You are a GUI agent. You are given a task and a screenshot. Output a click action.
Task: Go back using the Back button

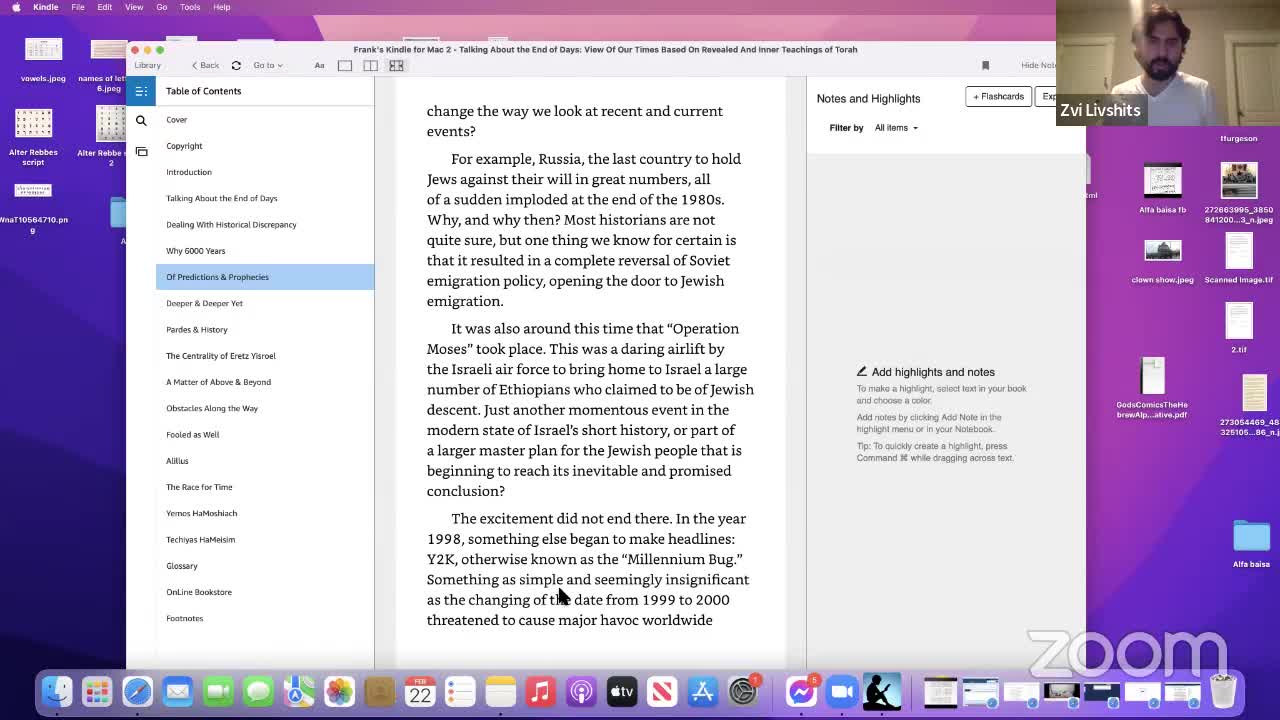[x=205, y=66]
